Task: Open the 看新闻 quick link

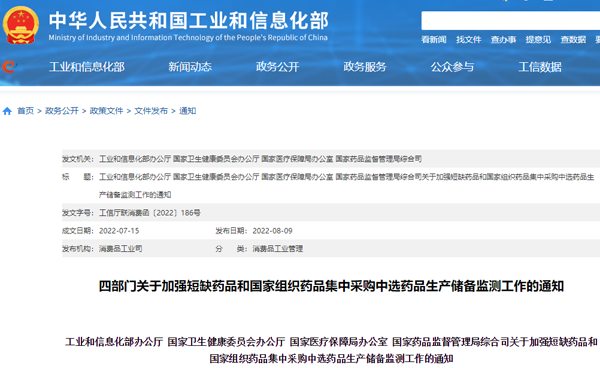Action: pyautogui.click(x=434, y=39)
